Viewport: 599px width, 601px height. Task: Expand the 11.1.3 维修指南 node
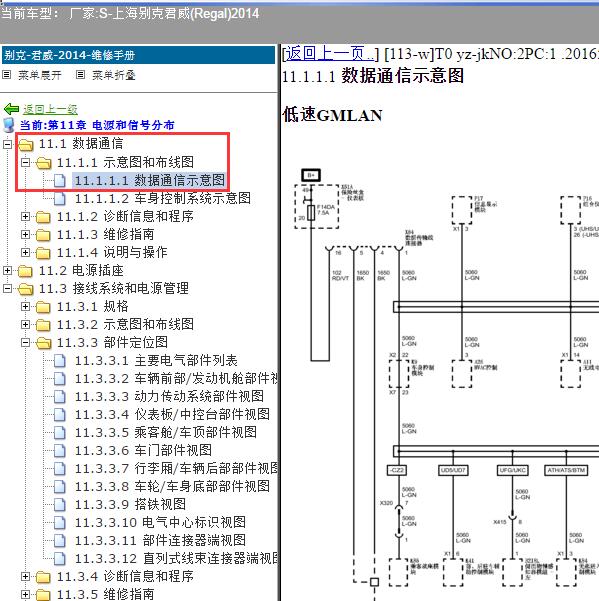(x=25, y=235)
